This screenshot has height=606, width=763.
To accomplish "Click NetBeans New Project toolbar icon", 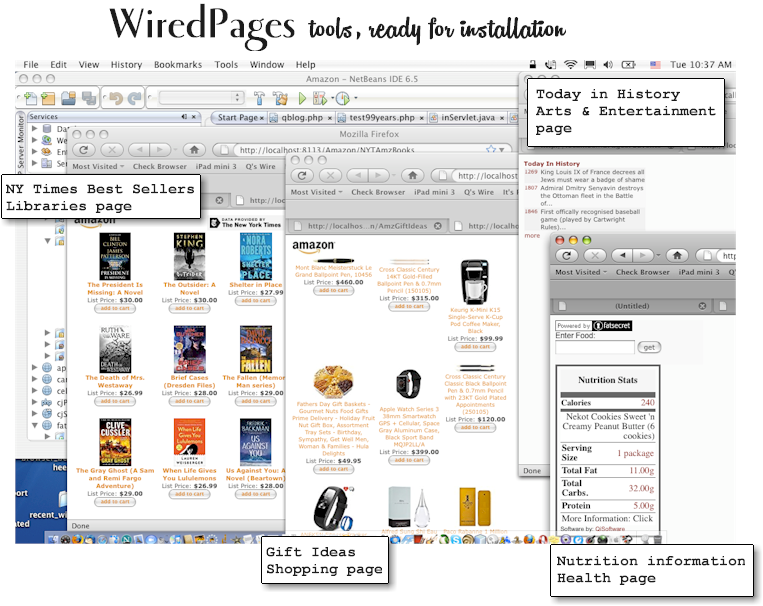I will click(48, 98).
